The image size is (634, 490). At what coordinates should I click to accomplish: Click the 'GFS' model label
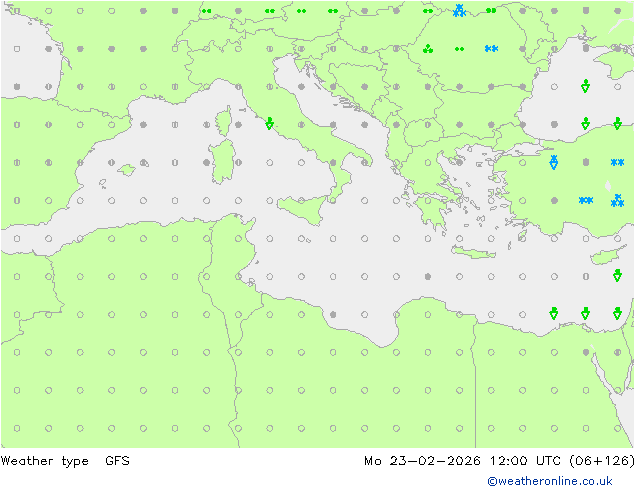point(117,460)
